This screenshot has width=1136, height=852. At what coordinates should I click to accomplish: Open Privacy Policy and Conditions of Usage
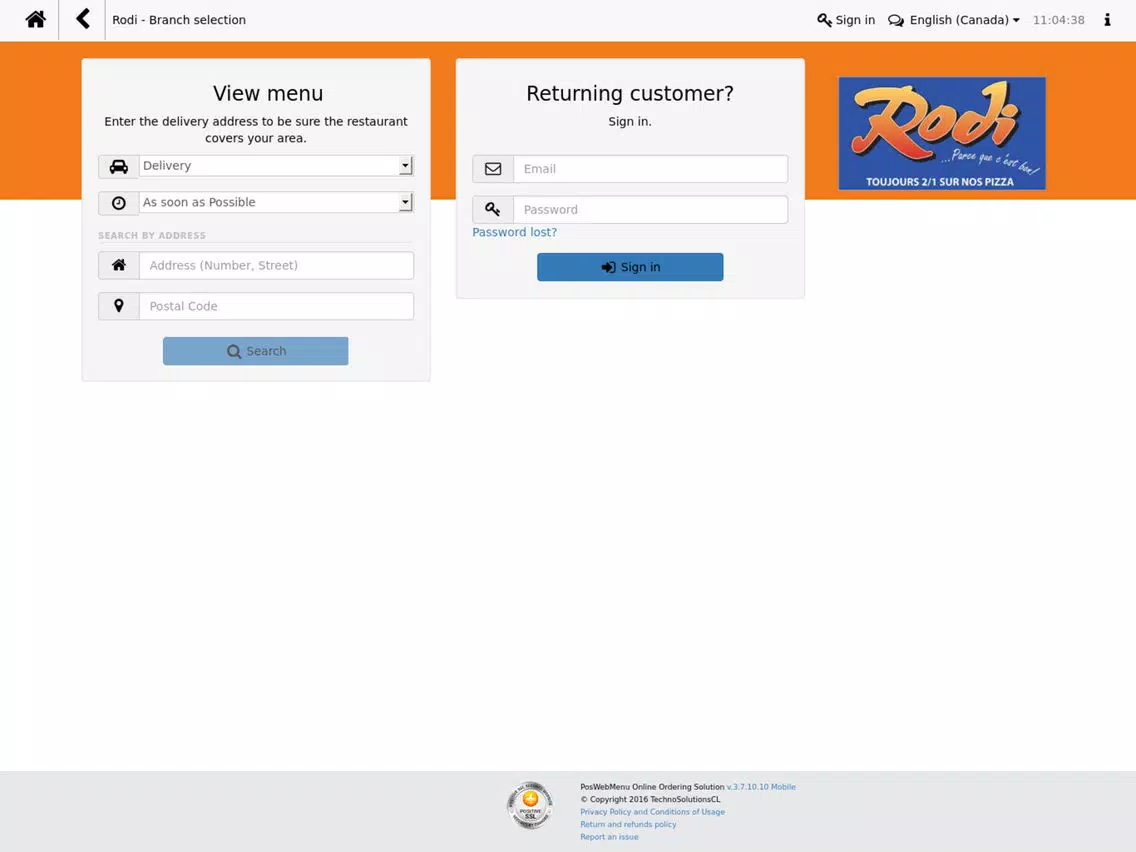(x=652, y=811)
